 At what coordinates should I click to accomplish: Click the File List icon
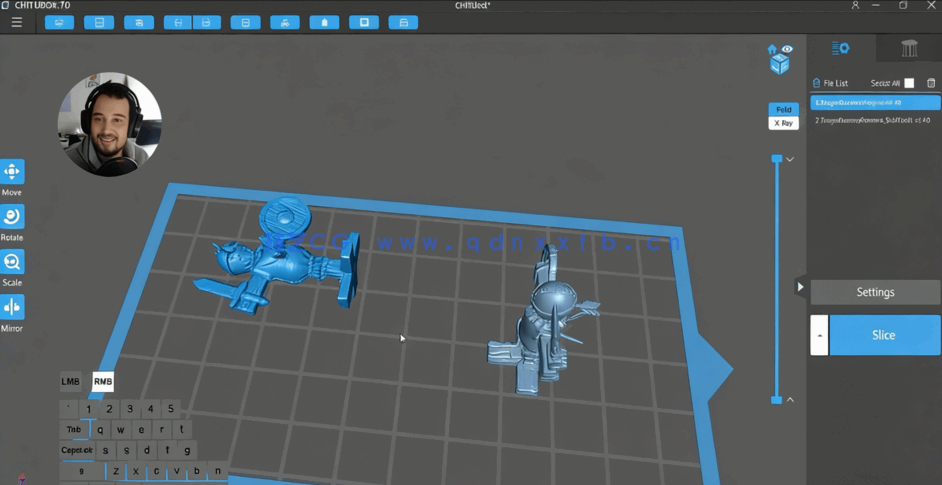click(x=816, y=83)
